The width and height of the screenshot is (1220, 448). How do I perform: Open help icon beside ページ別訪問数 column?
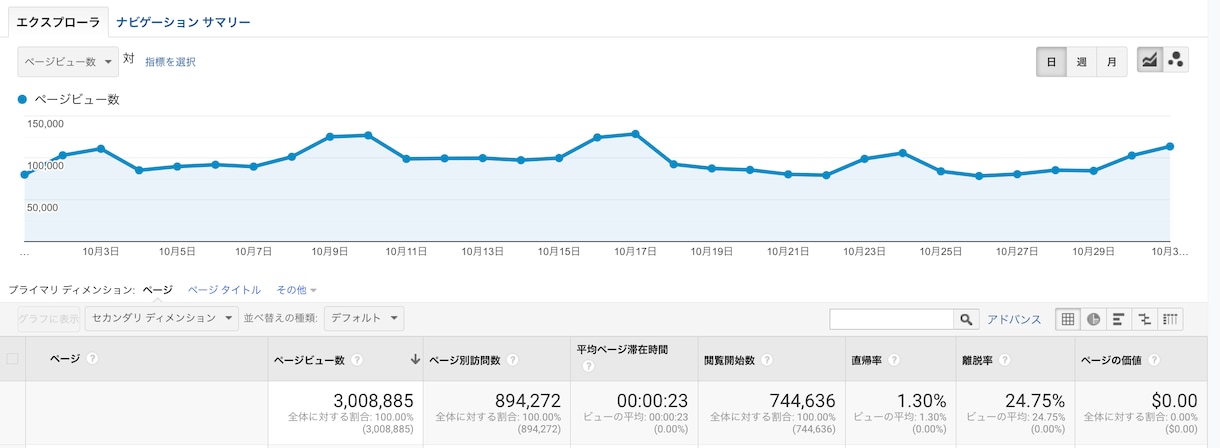tap(511, 360)
